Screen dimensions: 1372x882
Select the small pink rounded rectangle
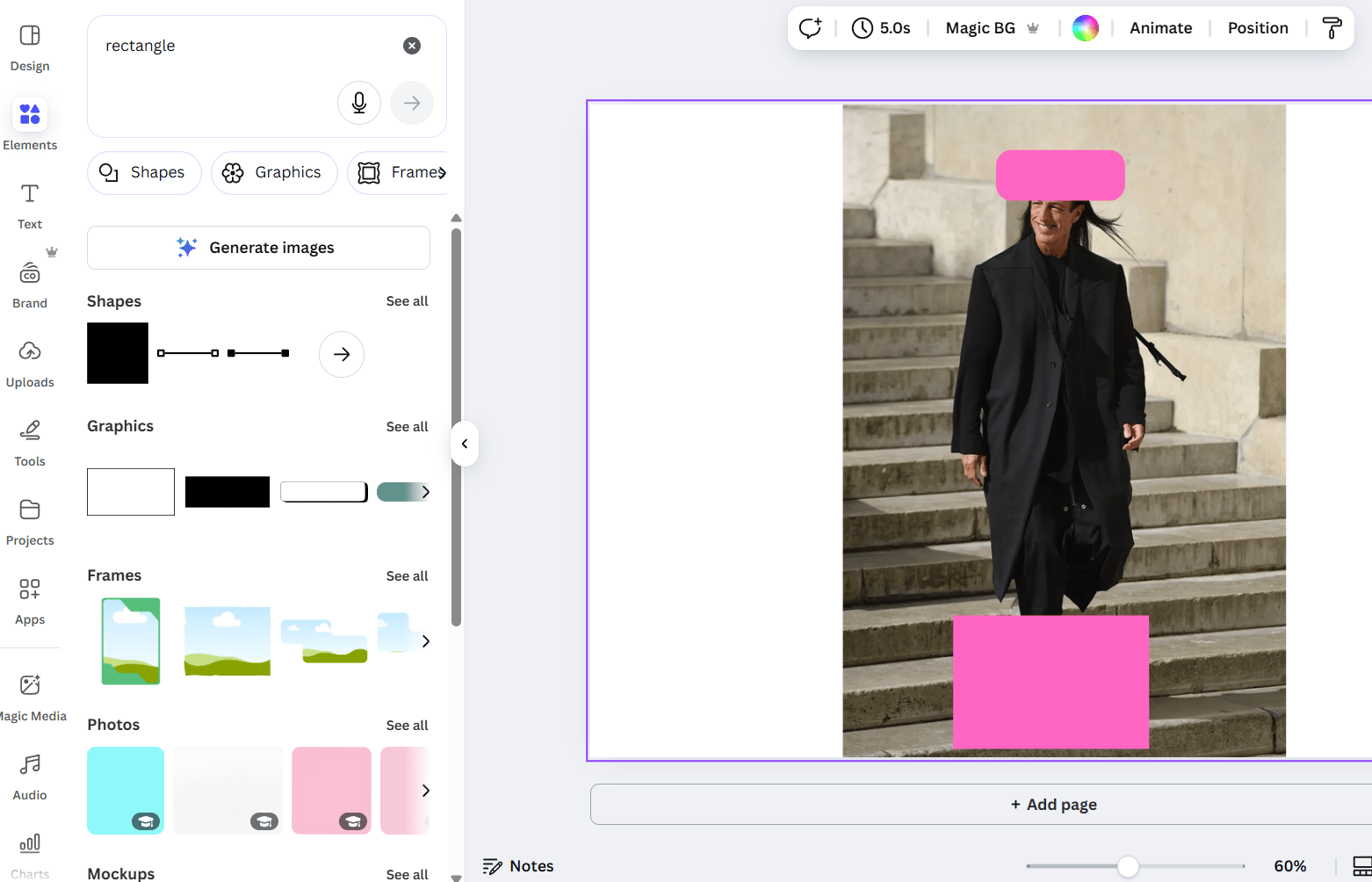1060,175
